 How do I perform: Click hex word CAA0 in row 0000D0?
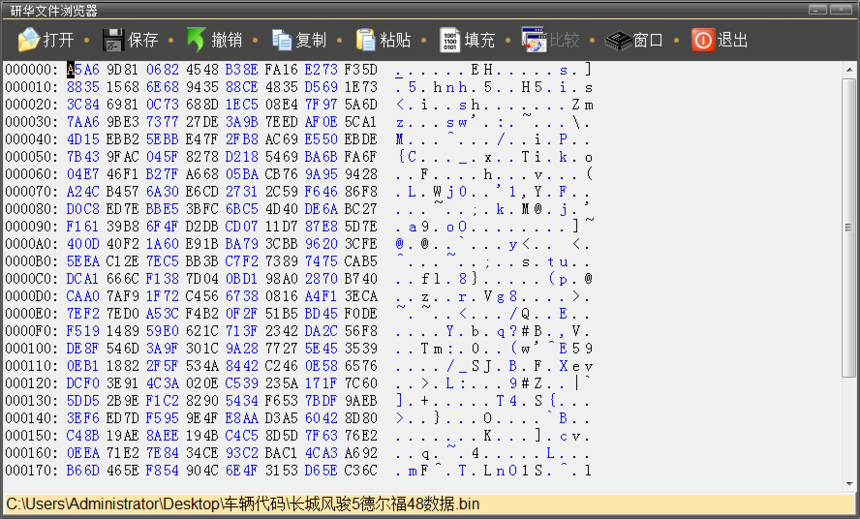pyautogui.click(x=83, y=296)
